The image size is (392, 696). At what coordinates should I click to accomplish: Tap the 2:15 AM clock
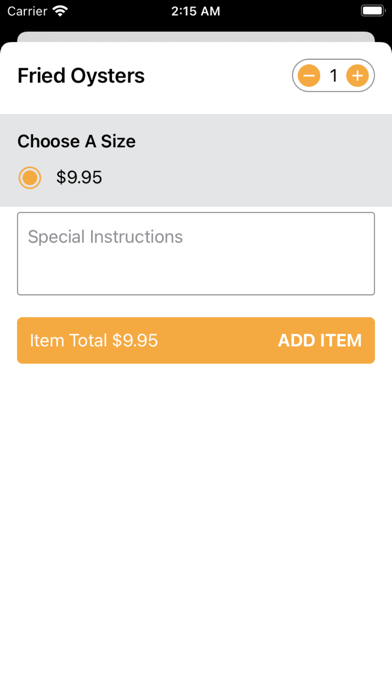point(196,11)
